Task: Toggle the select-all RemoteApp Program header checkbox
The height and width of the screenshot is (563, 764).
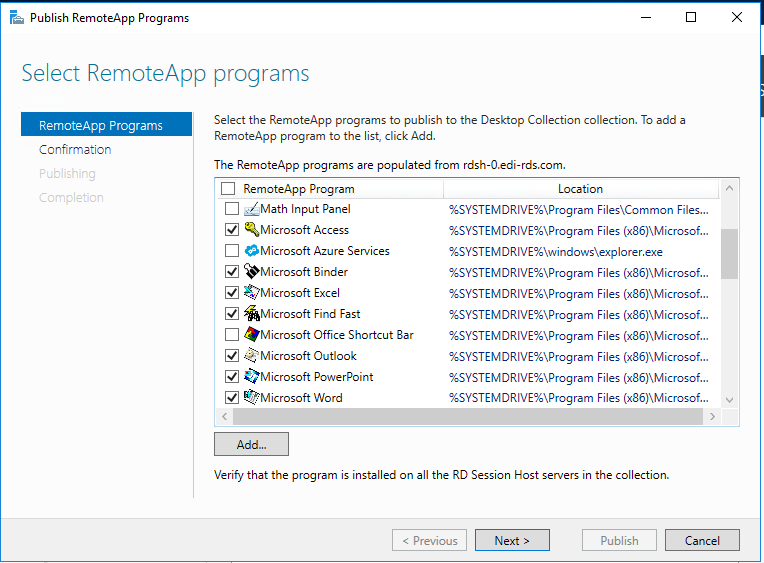Action: (228, 188)
